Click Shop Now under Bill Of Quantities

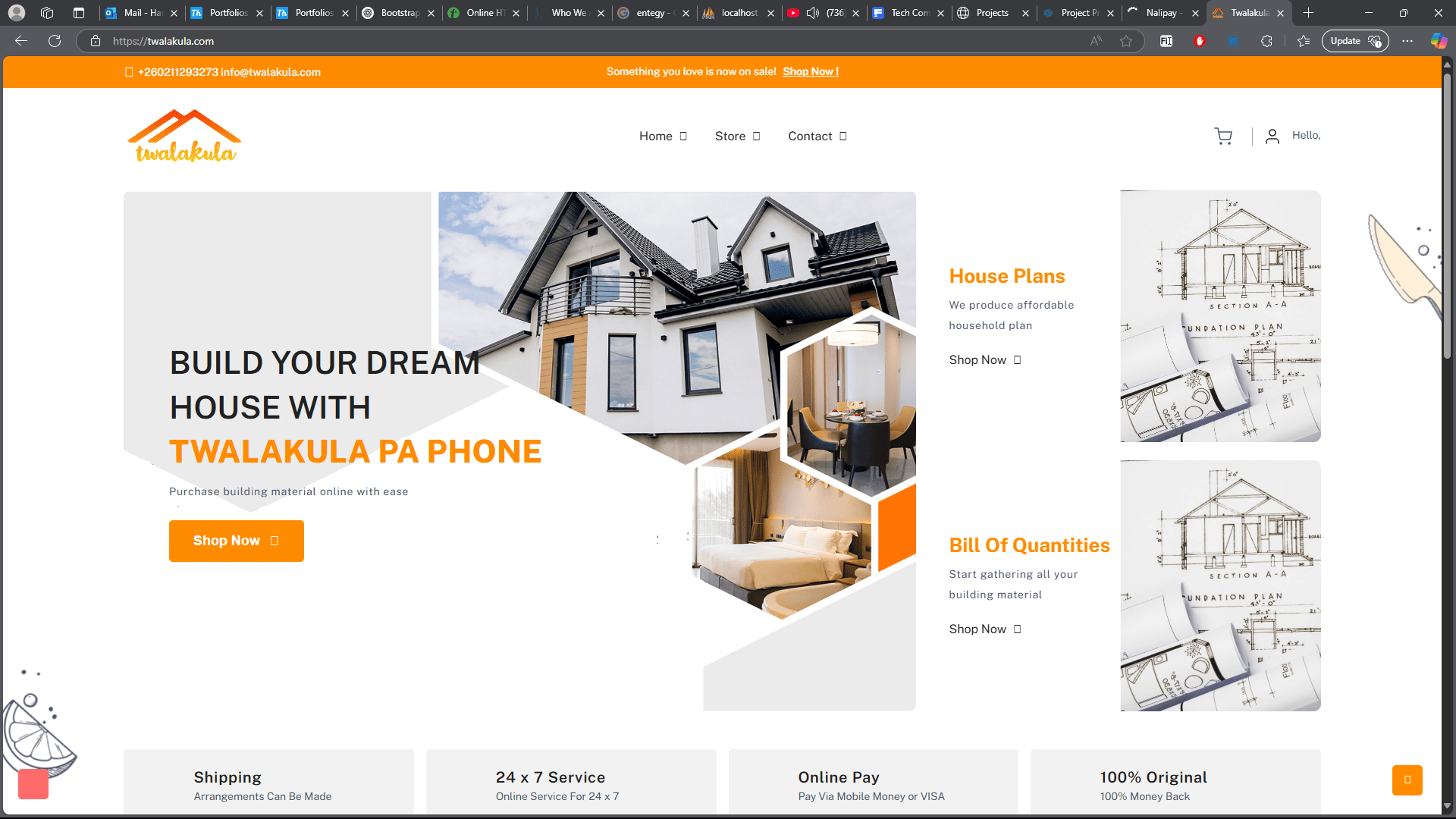click(x=985, y=629)
